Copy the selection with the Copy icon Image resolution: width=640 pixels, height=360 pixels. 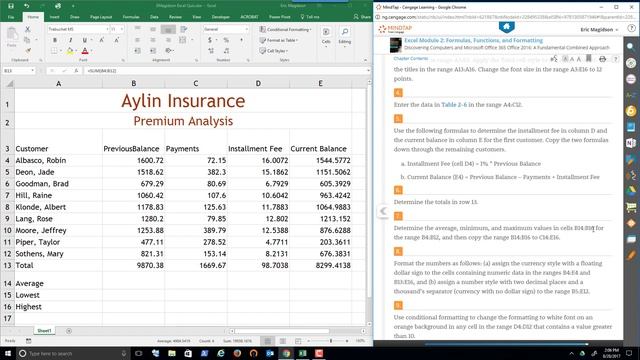click(x=27, y=40)
